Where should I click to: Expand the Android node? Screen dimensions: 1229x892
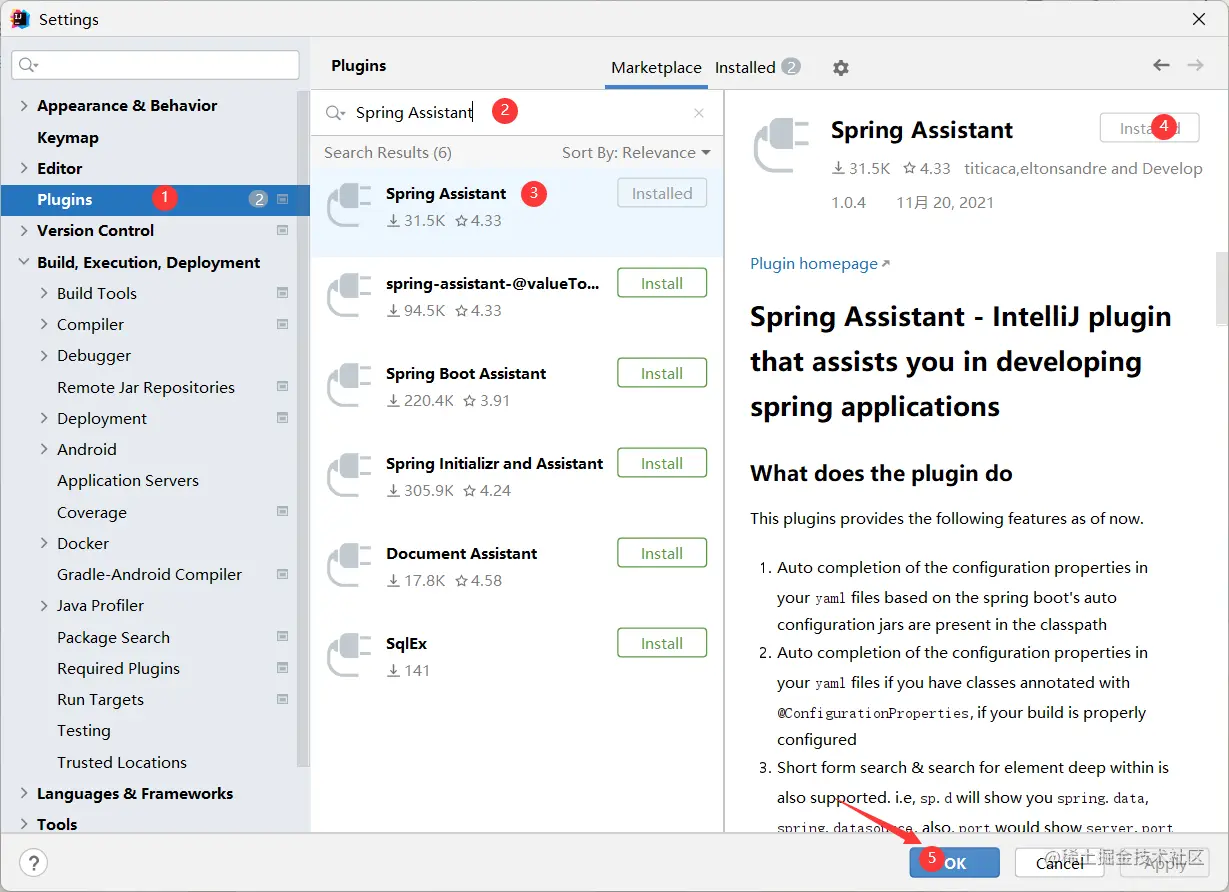click(x=44, y=449)
